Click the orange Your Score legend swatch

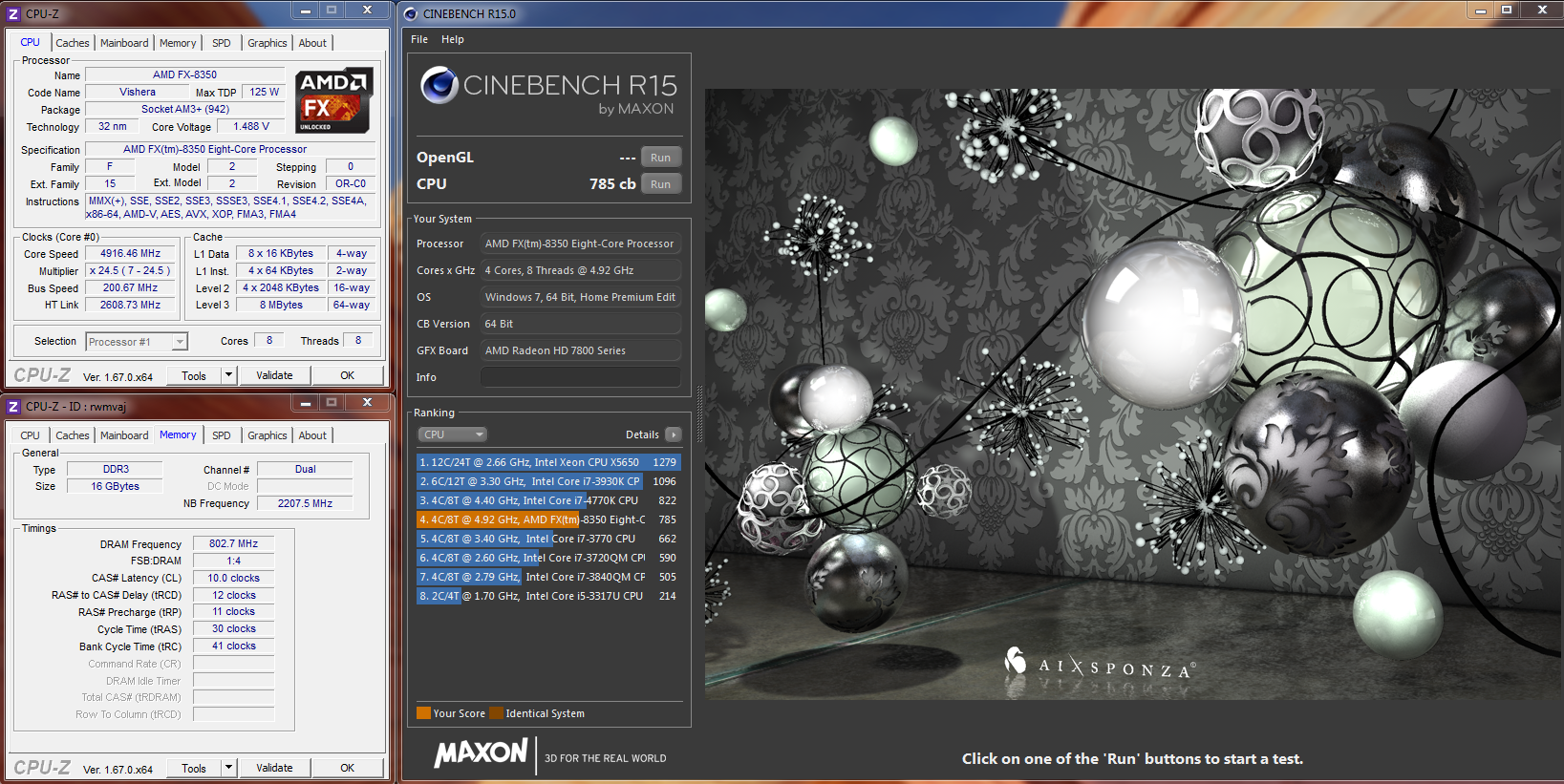pyautogui.click(x=423, y=713)
